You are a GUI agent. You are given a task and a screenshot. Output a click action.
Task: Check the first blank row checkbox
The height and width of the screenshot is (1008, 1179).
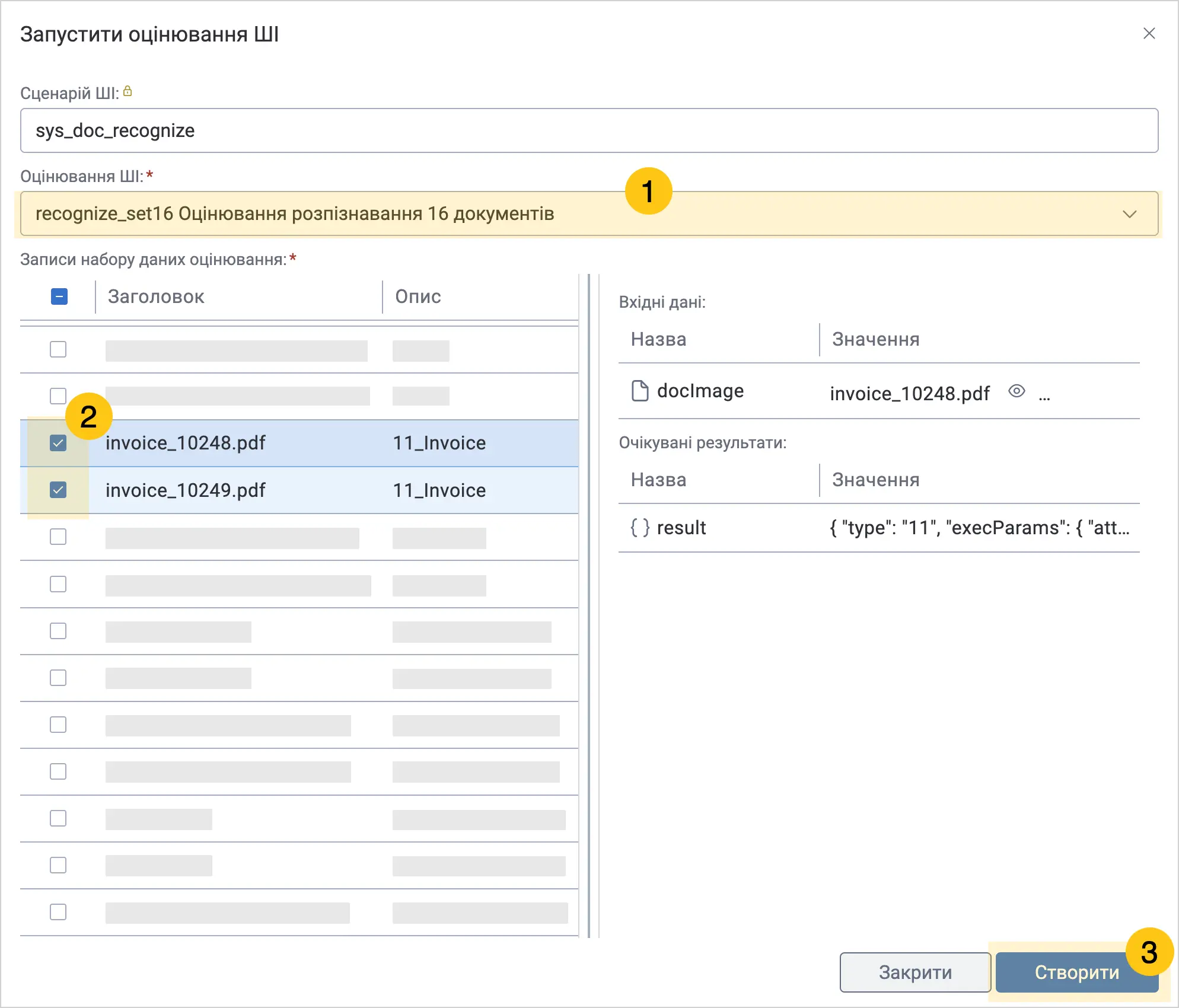click(58, 349)
